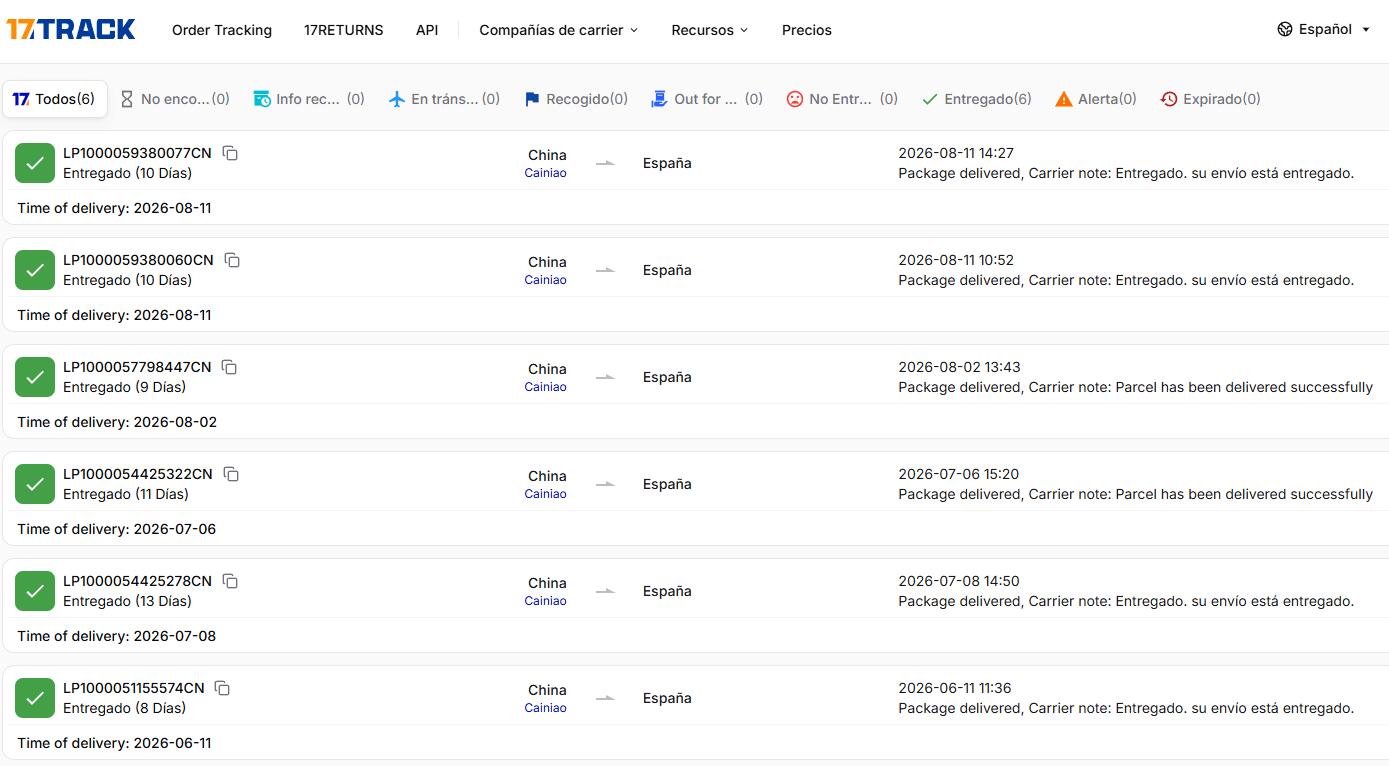This screenshot has width=1389, height=766.
Task: Open the API menu item
Action: click(427, 30)
